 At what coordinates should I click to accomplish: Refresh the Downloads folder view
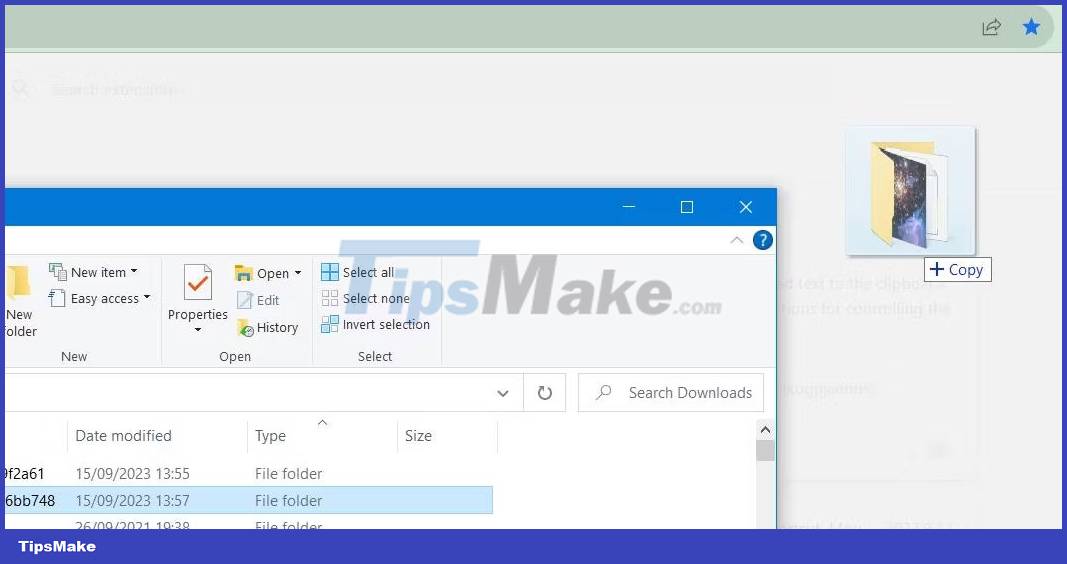[x=544, y=393]
